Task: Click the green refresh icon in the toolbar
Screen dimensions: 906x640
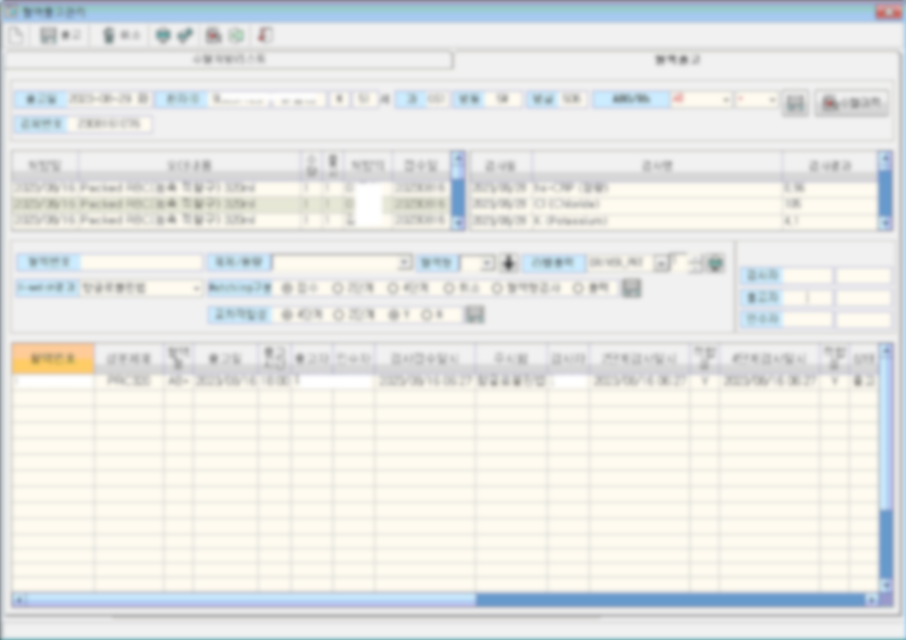Action: point(236,36)
